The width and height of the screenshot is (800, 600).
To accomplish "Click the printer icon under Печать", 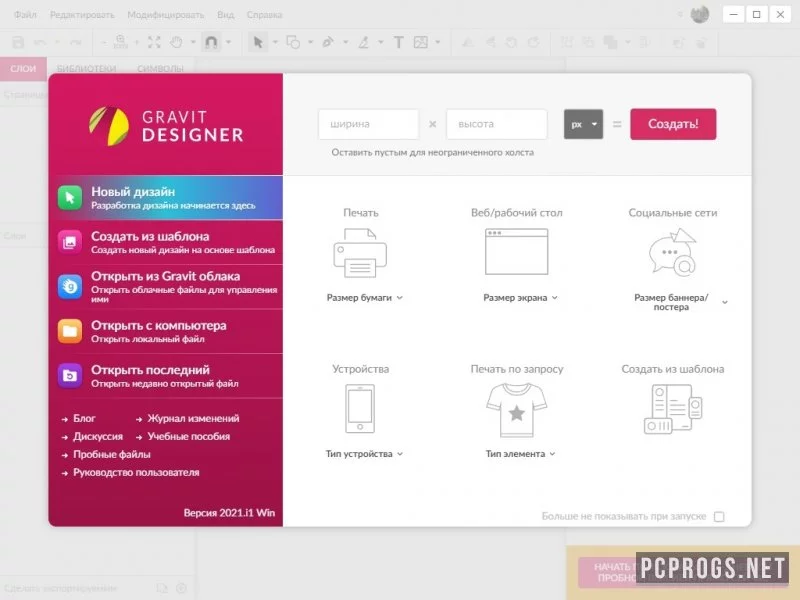I will tap(360, 253).
